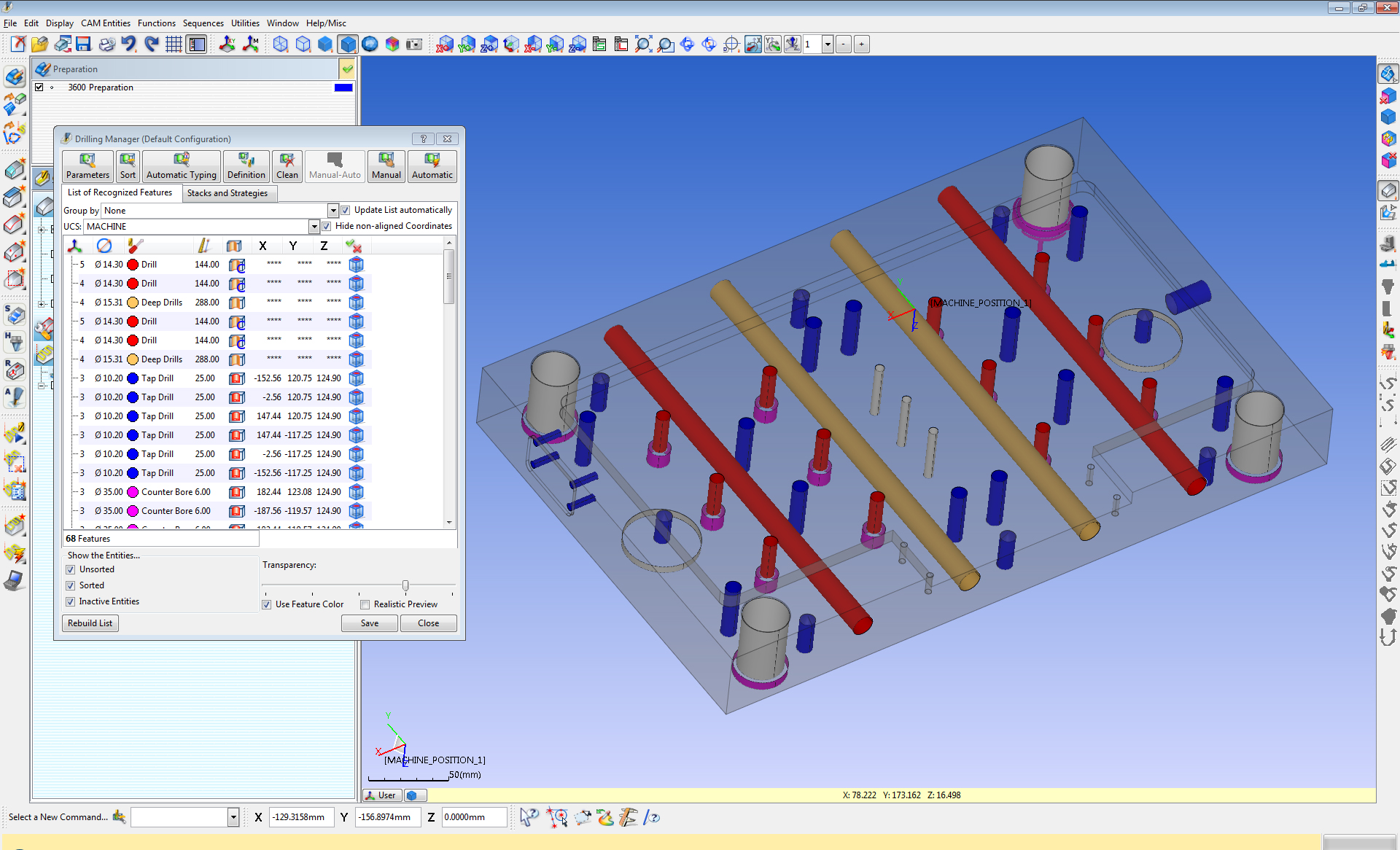Click the Save file icon in main toolbar
Image resolution: width=1400 pixels, height=850 pixels.
click(x=83, y=44)
